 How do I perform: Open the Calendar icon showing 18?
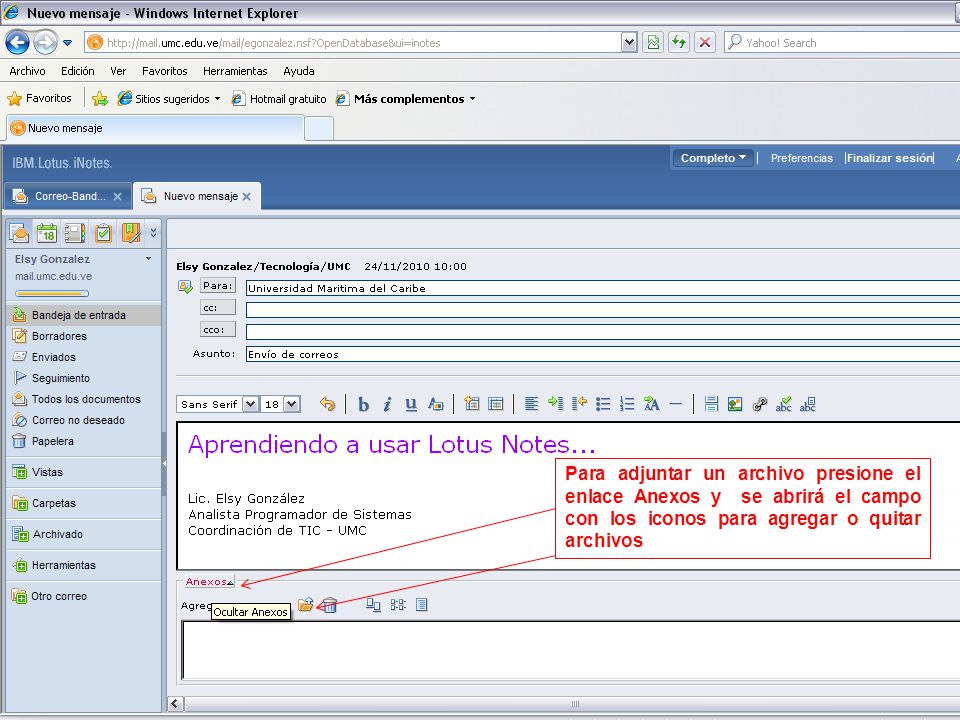pyautogui.click(x=47, y=233)
